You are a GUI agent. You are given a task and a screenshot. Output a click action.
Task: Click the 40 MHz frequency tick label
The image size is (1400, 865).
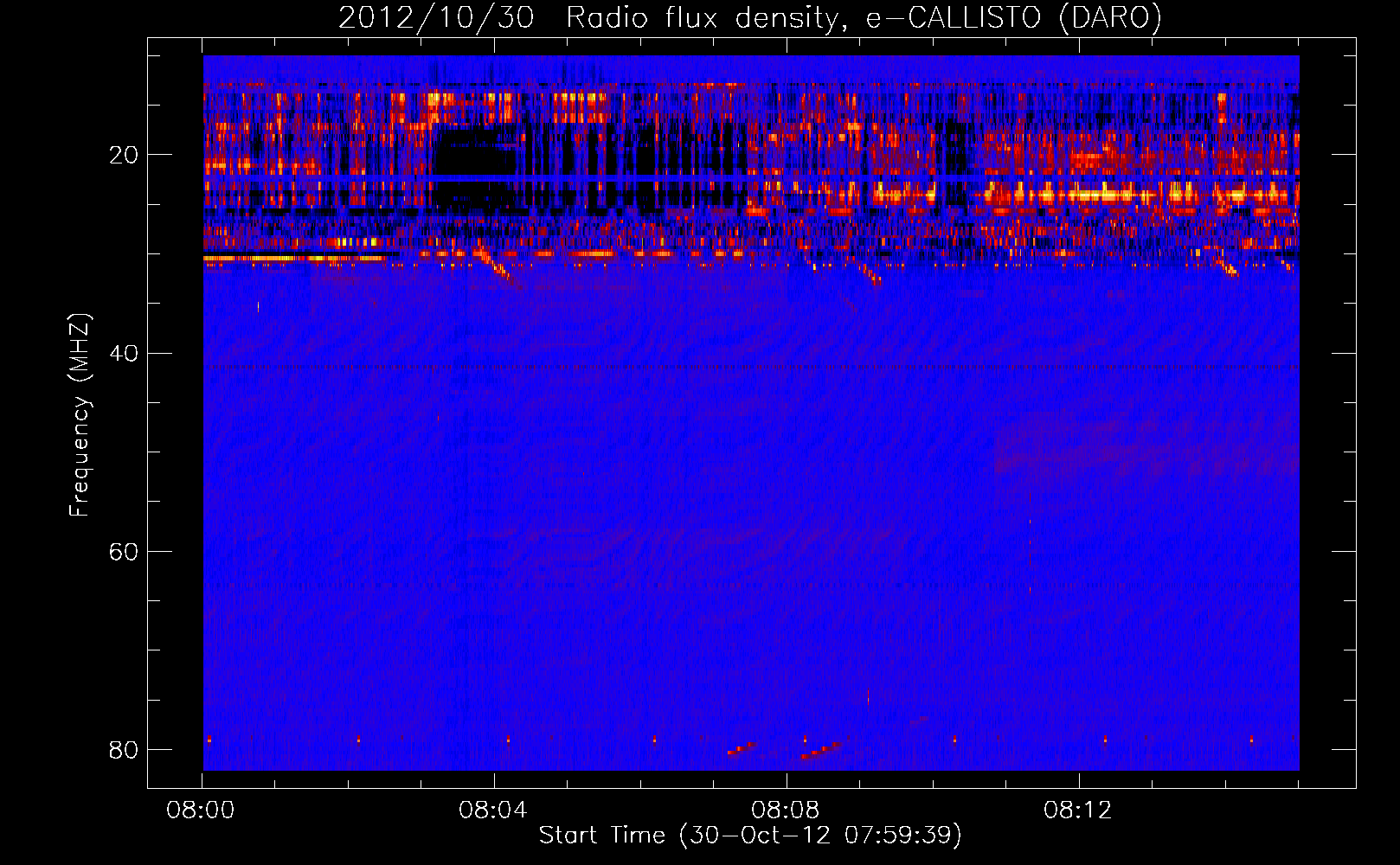[x=124, y=354]
